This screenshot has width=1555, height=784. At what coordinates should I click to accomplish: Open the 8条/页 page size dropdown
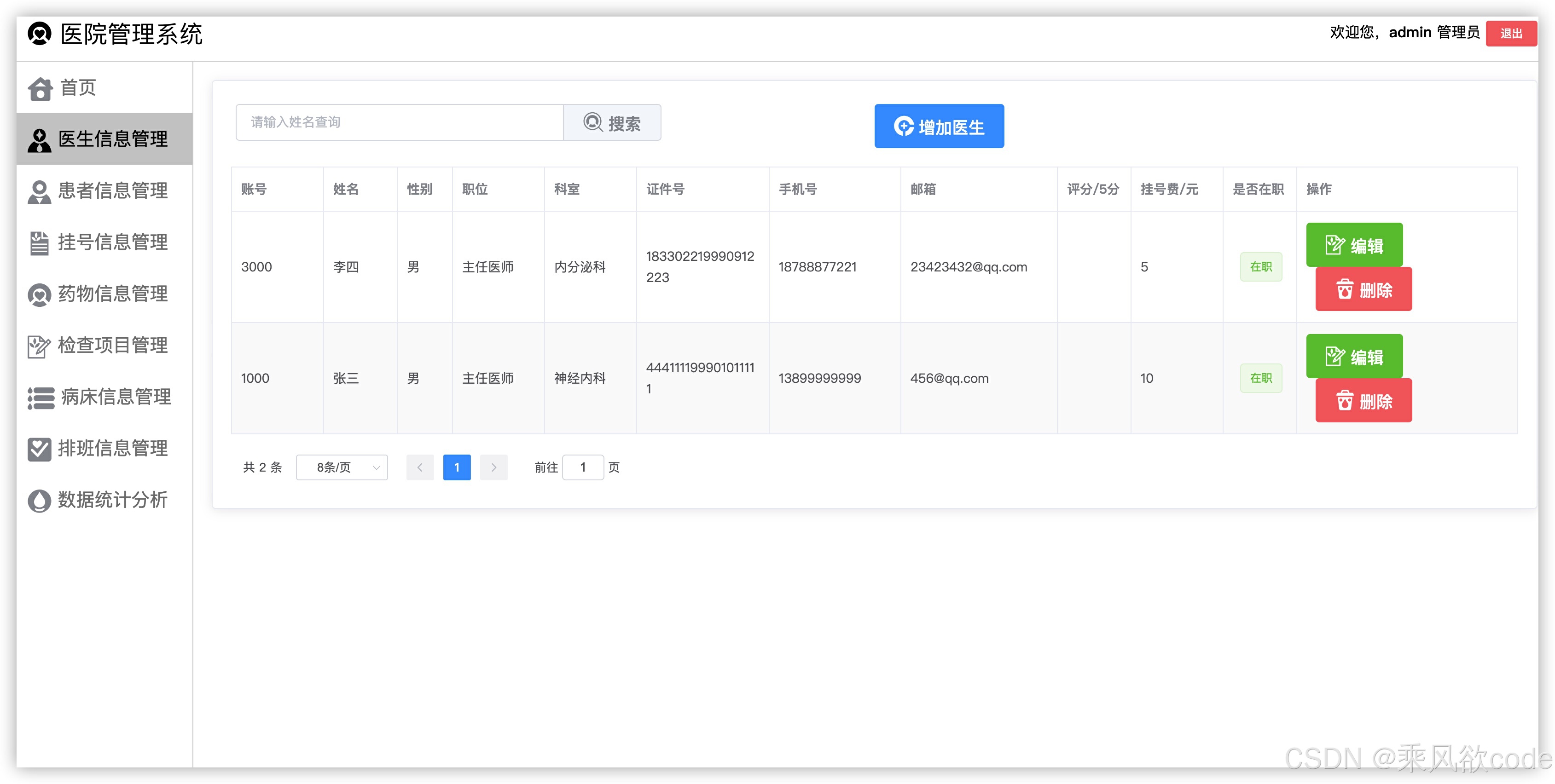pyautogui.click(x=341, y=467)
